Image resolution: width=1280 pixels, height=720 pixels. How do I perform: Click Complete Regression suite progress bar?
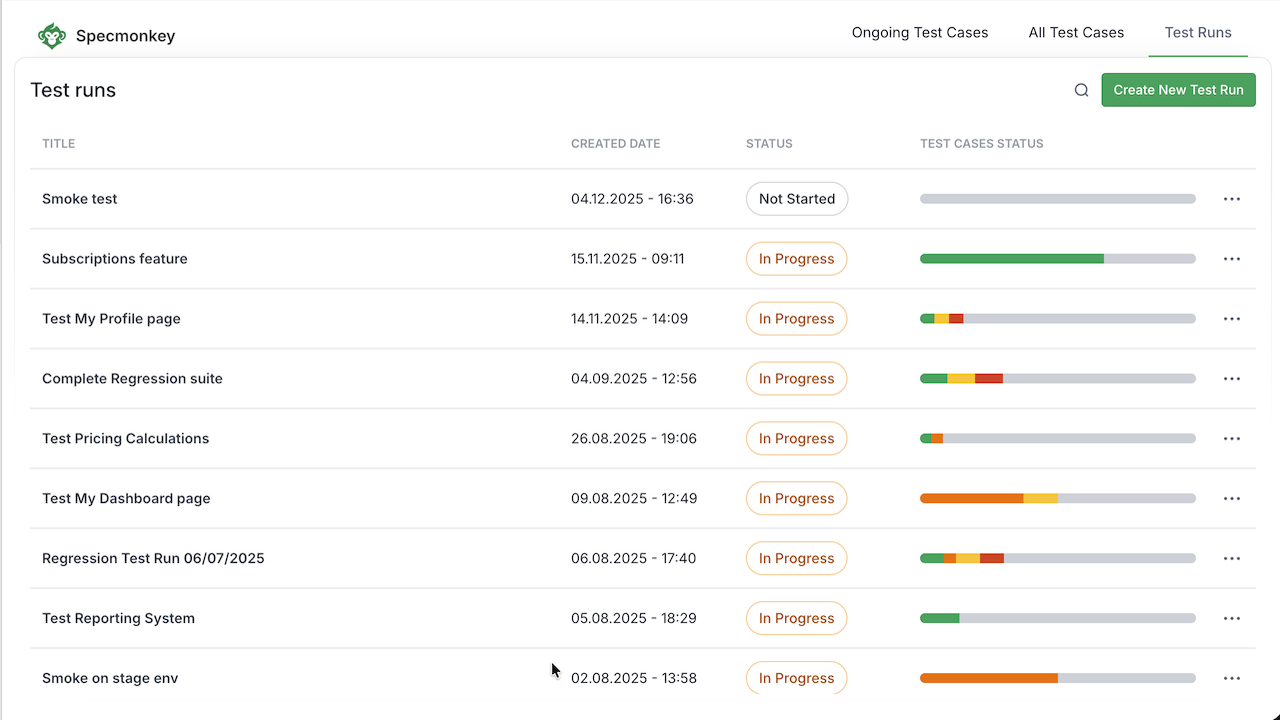(x=1058, y=379)
